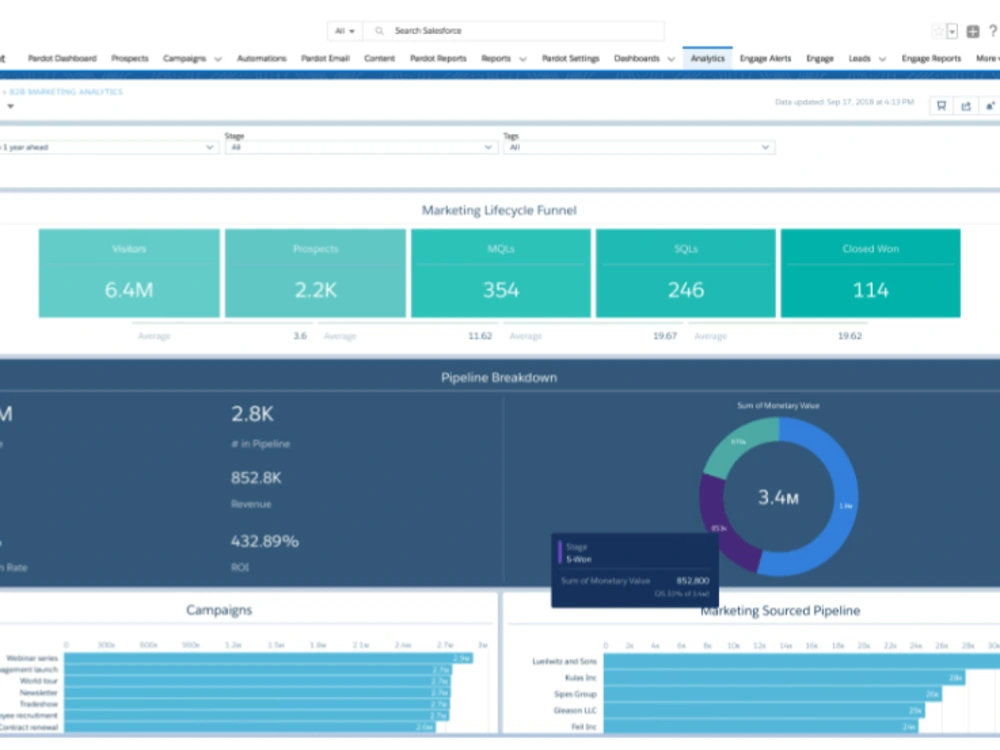Click the favorites star icon

coord(938,31)
